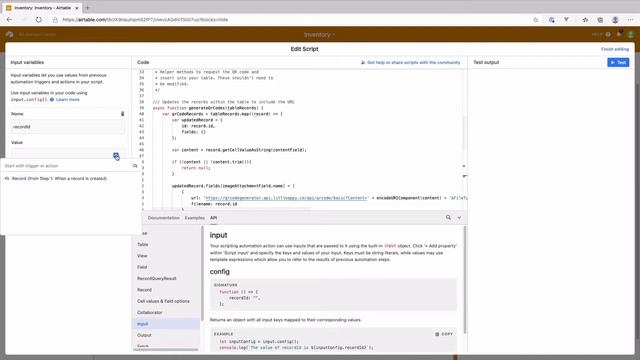Click the Copy button in example block

pos(444,334)
